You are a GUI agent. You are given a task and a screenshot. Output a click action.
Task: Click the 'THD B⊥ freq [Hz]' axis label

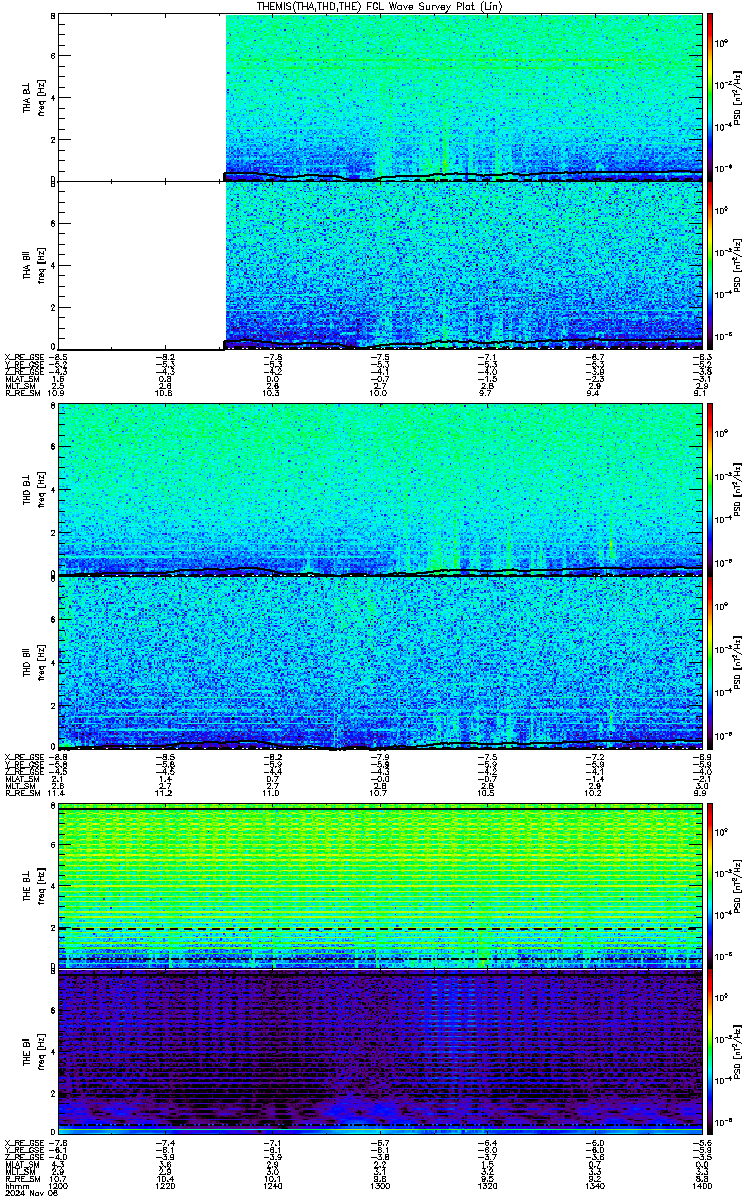(34, 489)
